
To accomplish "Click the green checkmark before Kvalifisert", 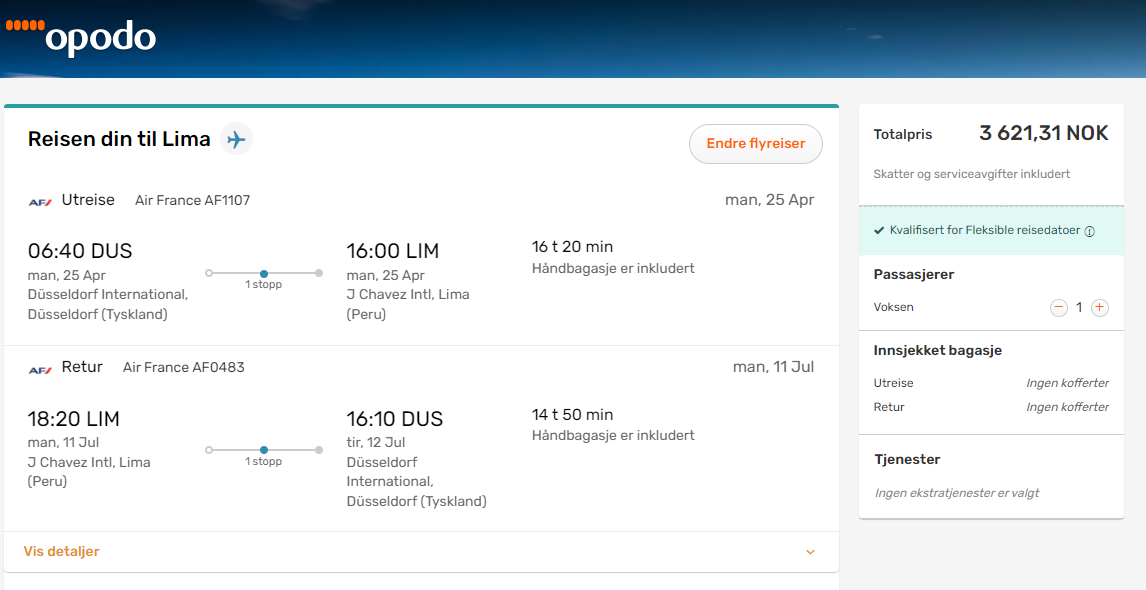I will tap(879, 230).
